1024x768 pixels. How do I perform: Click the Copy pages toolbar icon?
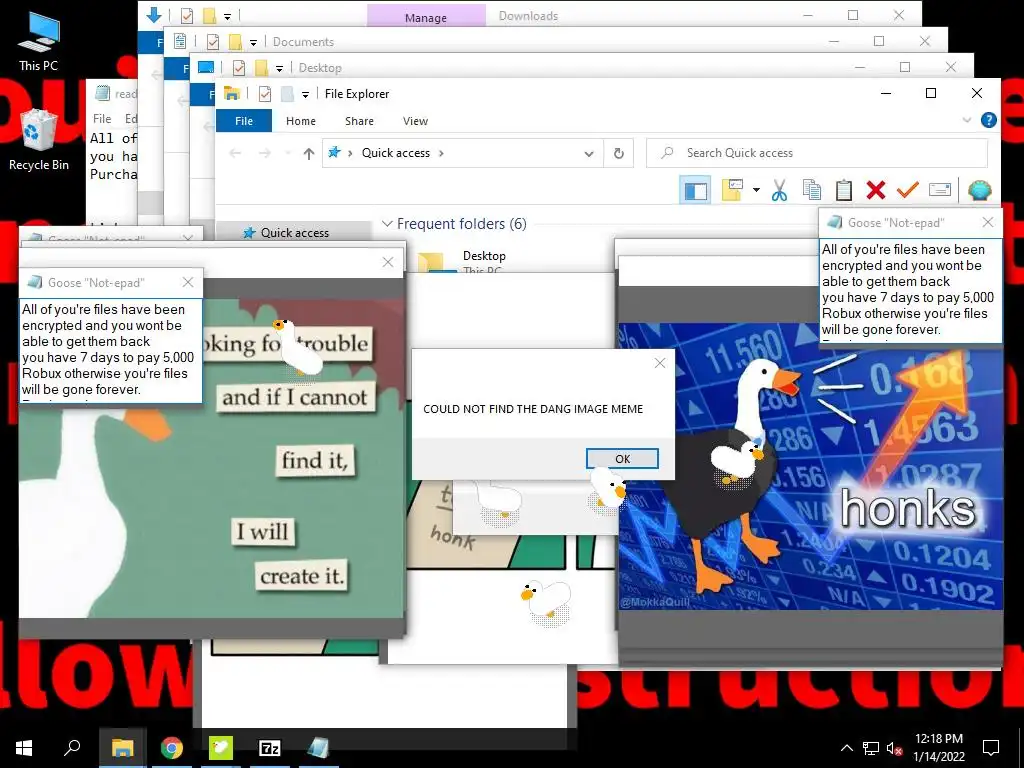click(812, 190)
